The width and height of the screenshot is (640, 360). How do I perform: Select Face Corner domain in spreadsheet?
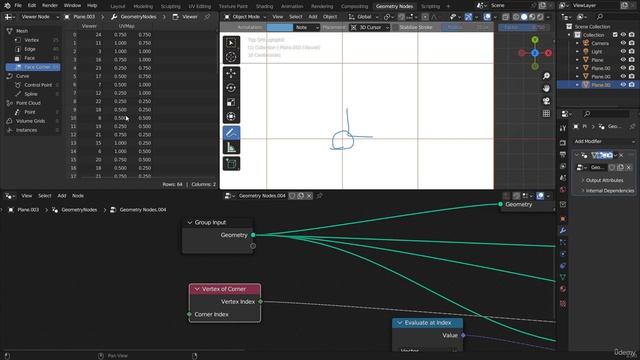[33, 67]
